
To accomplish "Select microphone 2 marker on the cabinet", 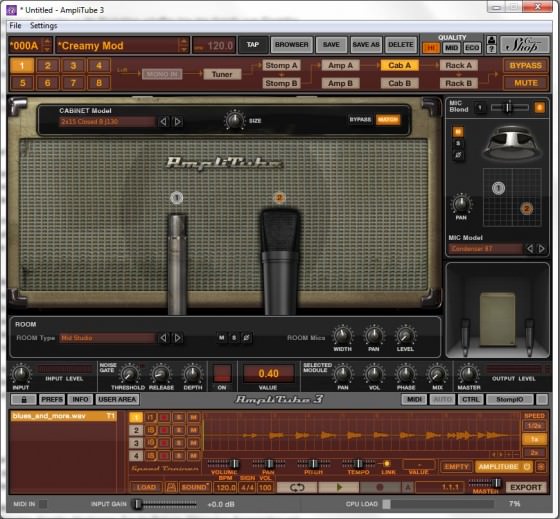I will point(279,198).
